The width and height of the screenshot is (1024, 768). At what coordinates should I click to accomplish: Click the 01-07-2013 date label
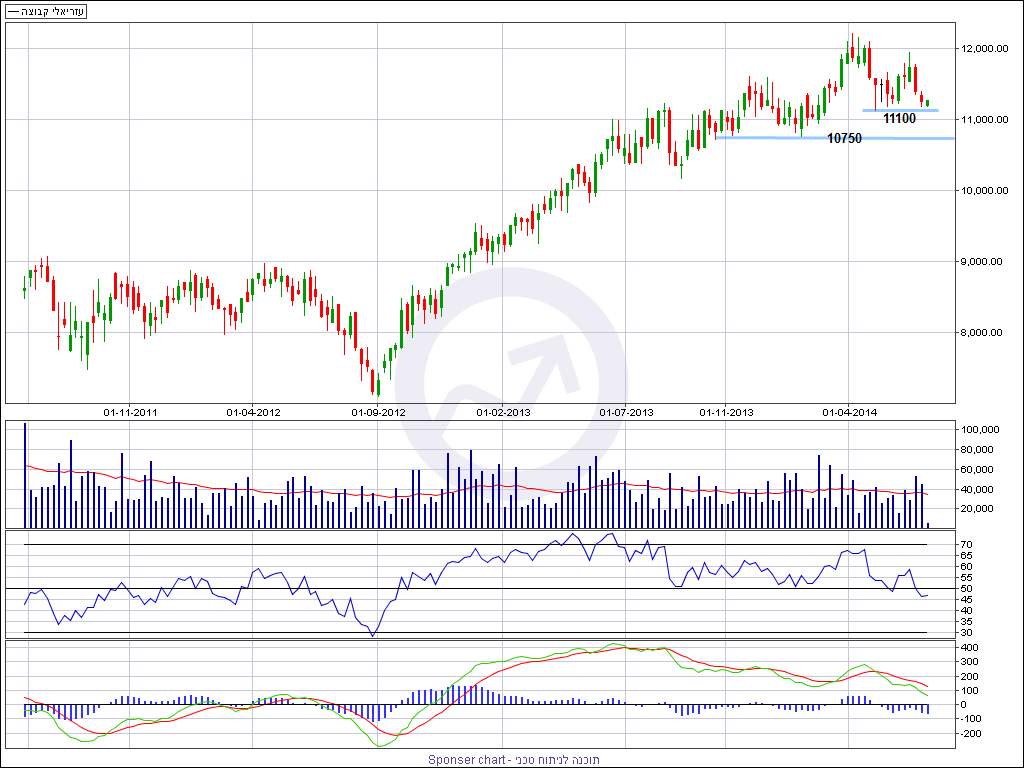[626, 413]
